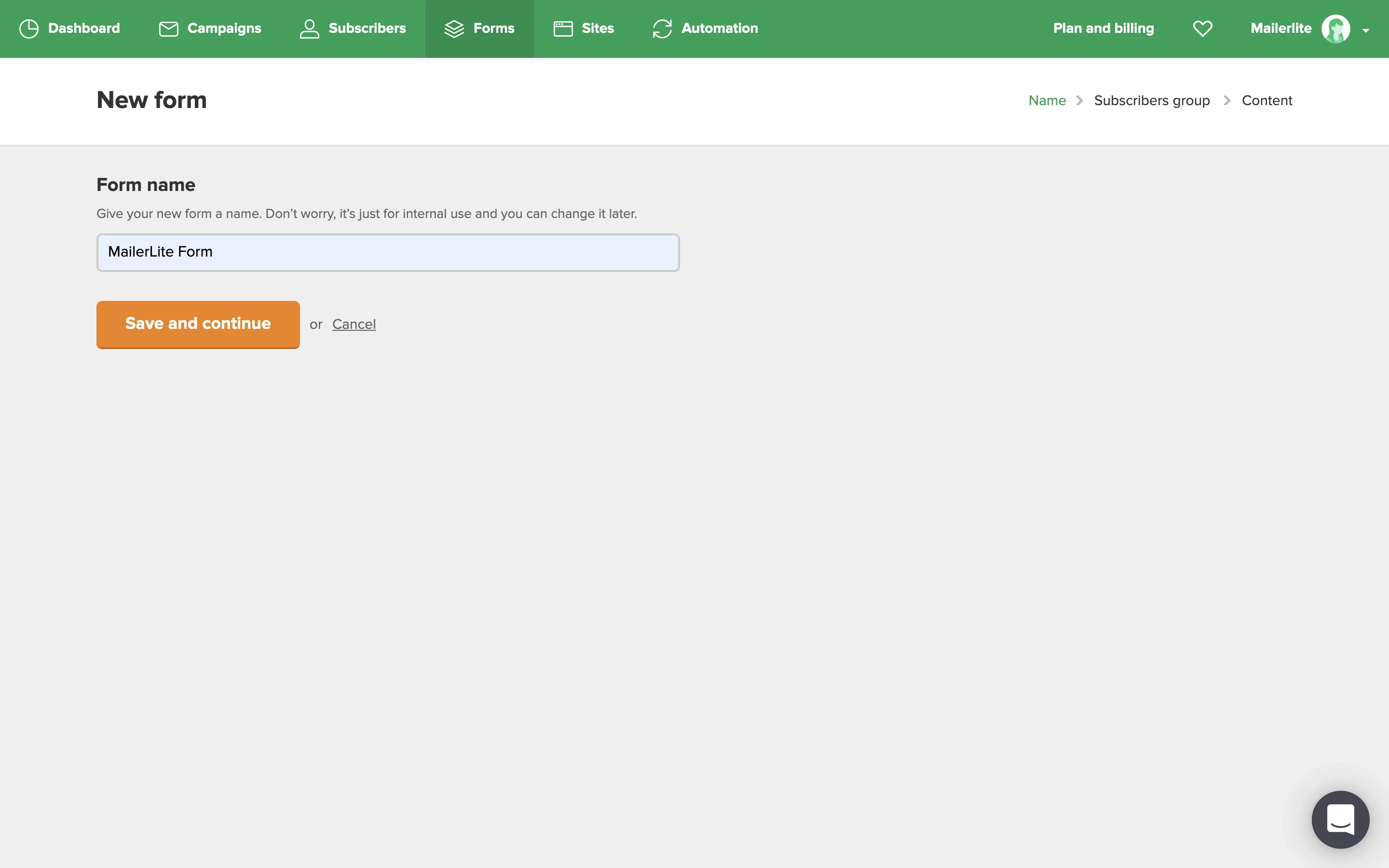The image size is (1389, 868).
Task: Click the Subscribers person icon
Action: (309, 29)
